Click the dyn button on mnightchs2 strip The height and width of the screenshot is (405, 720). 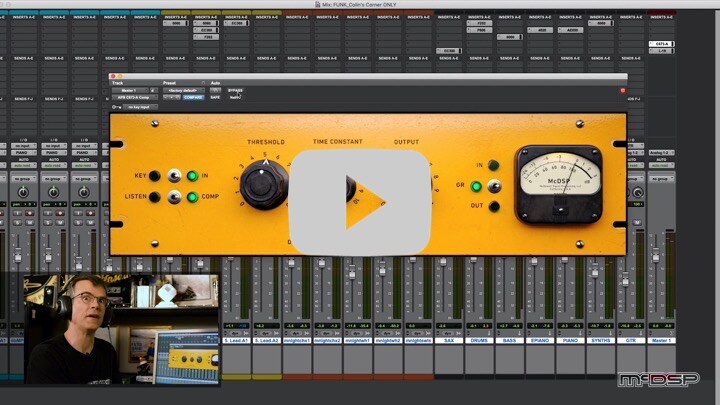pyautogui.click(x=326, y=333)
